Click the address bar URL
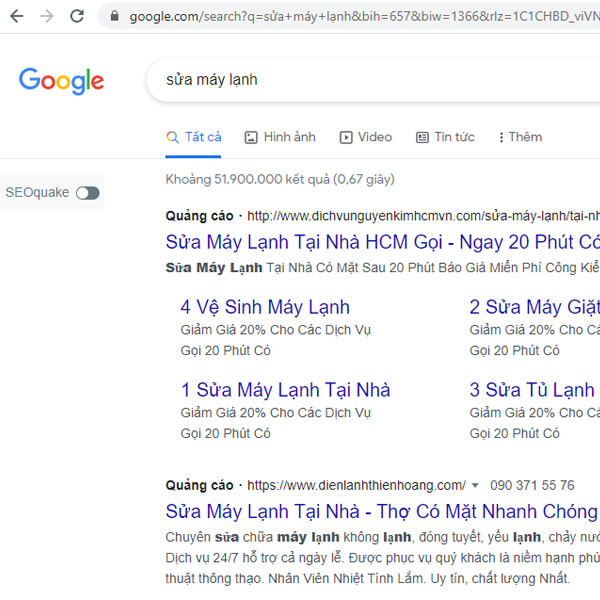This screenshot has height=600, width=600. pos(364,16)
